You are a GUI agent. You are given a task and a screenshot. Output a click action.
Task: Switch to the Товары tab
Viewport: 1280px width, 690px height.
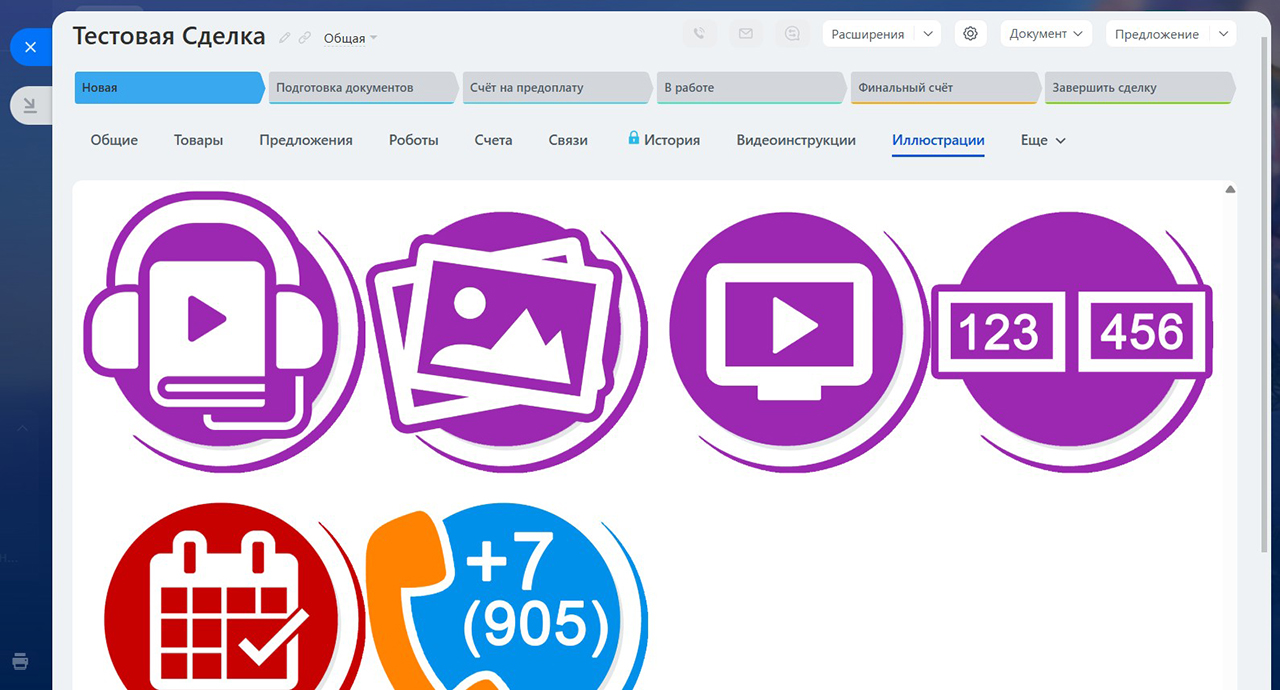[x=198, y=141]
